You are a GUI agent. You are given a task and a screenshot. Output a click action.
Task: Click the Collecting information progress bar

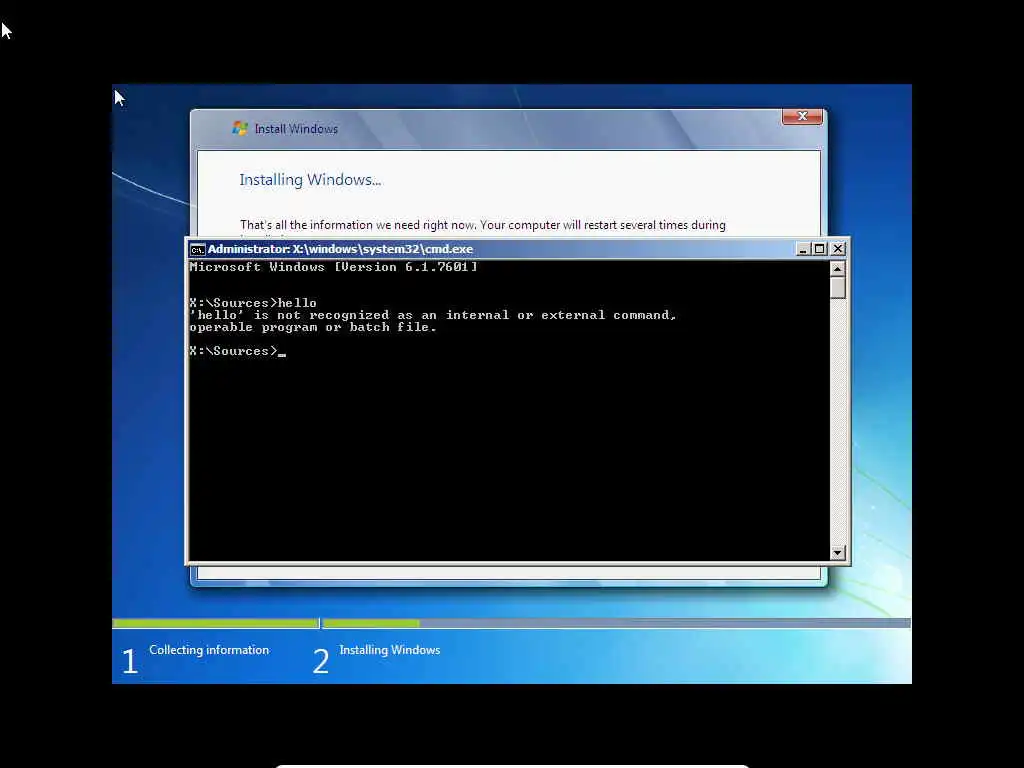[216, 623]
